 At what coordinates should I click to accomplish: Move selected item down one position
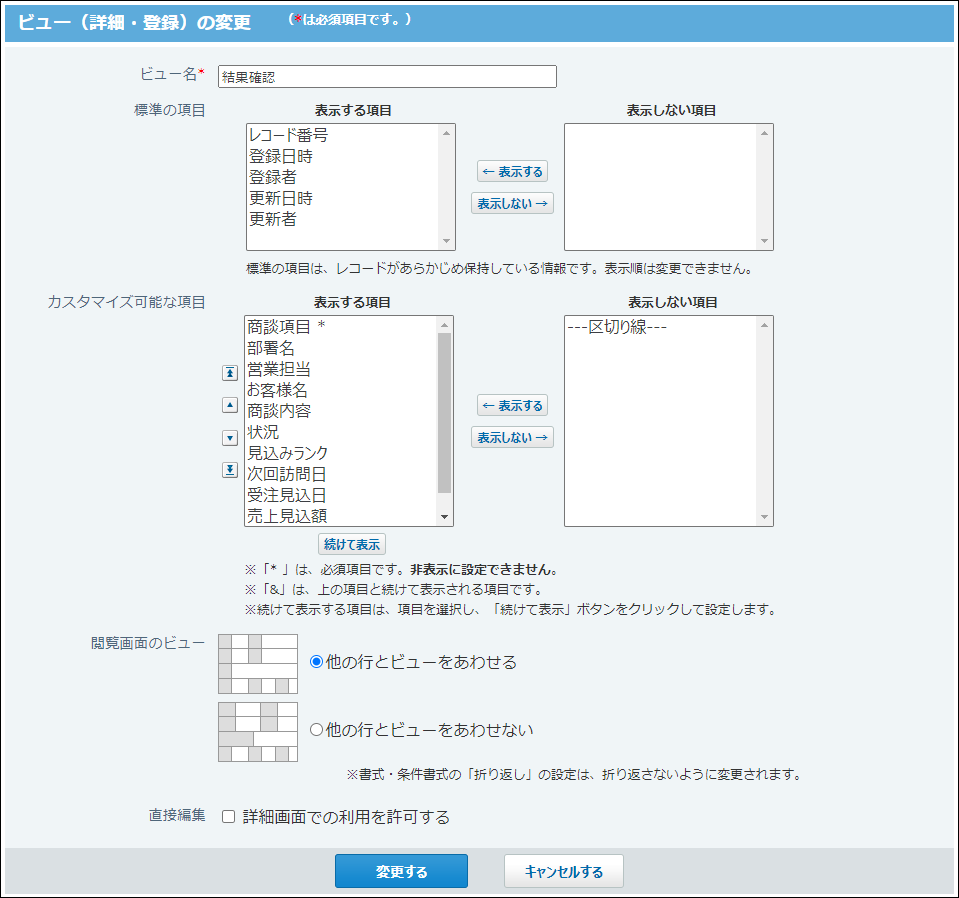point(229,437)
